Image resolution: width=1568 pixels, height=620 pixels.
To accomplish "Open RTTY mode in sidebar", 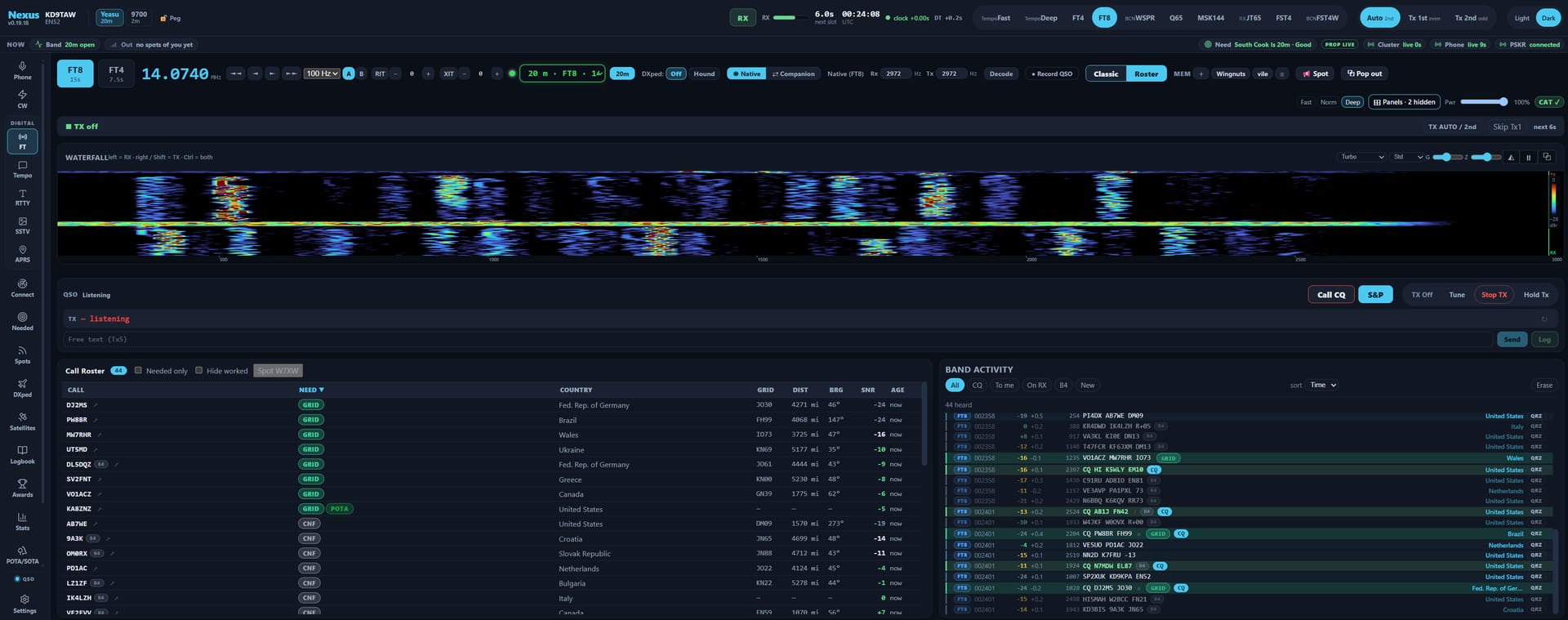I will (22, 198).
